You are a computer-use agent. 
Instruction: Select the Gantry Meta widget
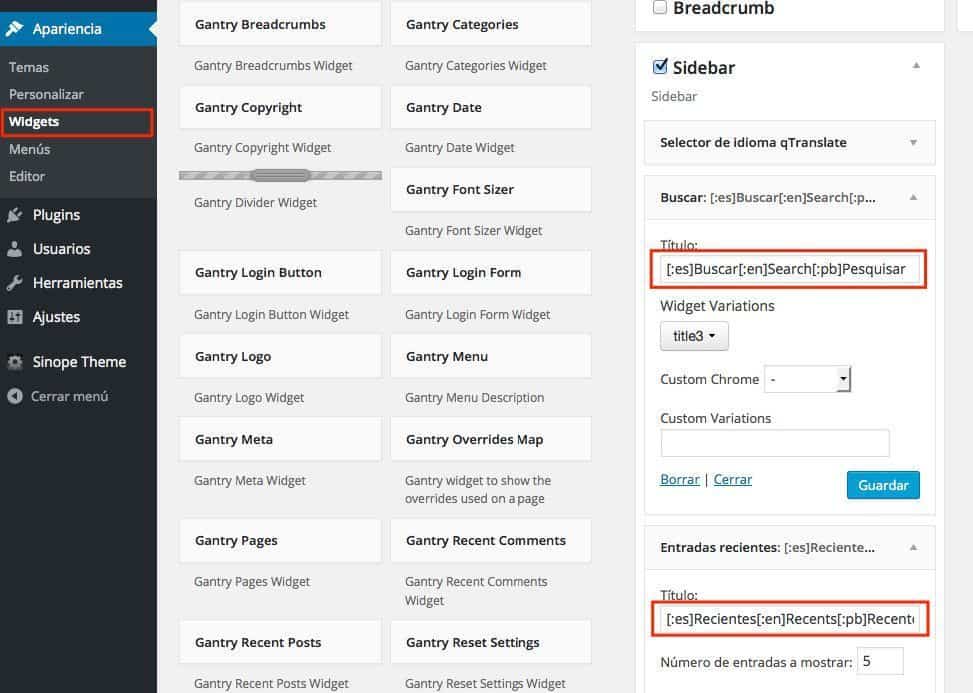point(280,440)
